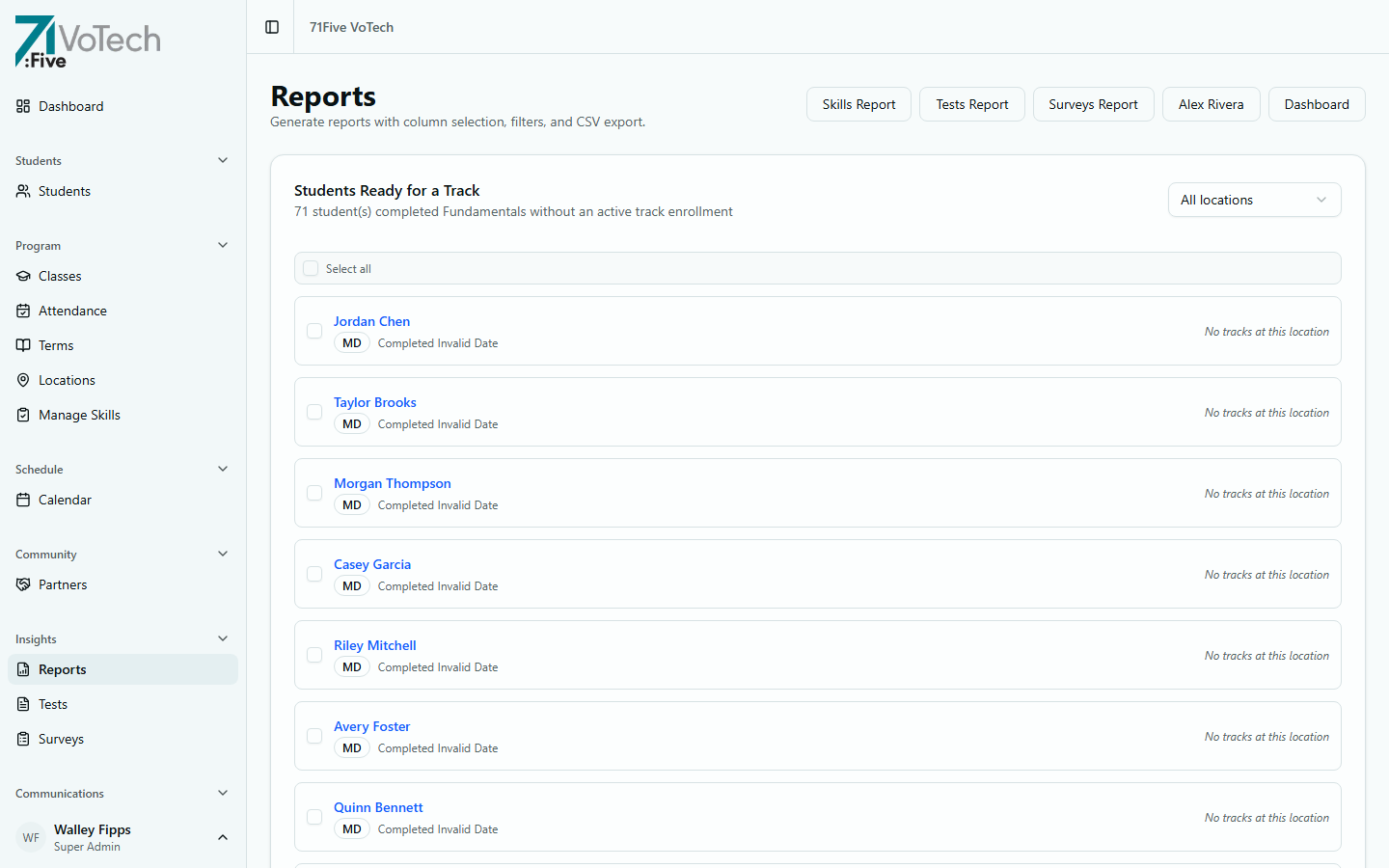The width and height of the screenshot is (1389, 868).
Task: Select the checkbox for Casey Garcia
Action: click(x=313, y=574)
